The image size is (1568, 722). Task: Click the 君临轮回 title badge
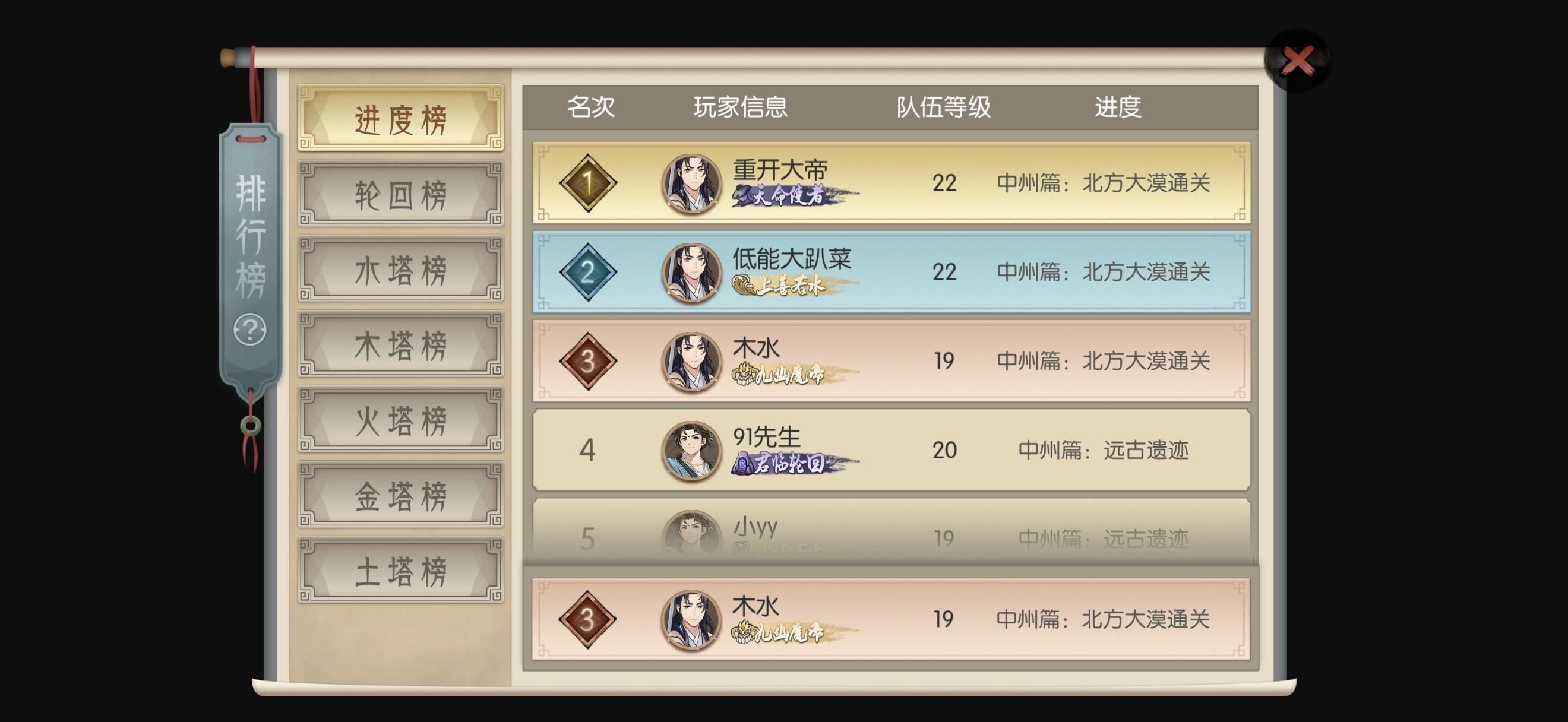click(795, 464)
